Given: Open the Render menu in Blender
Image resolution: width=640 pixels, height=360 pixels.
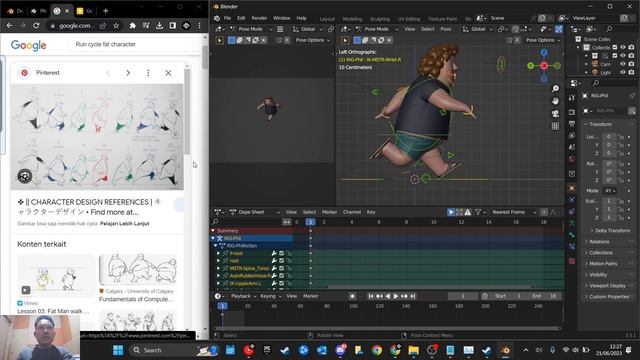Looking at the screenshot, I should [x=259, y=18].
